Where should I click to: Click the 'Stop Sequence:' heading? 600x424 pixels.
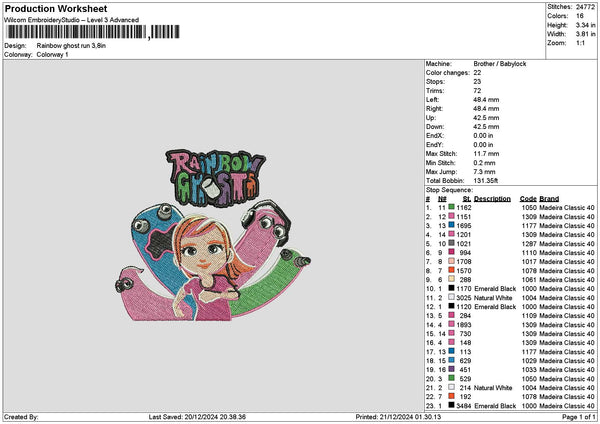coord(449,190)
